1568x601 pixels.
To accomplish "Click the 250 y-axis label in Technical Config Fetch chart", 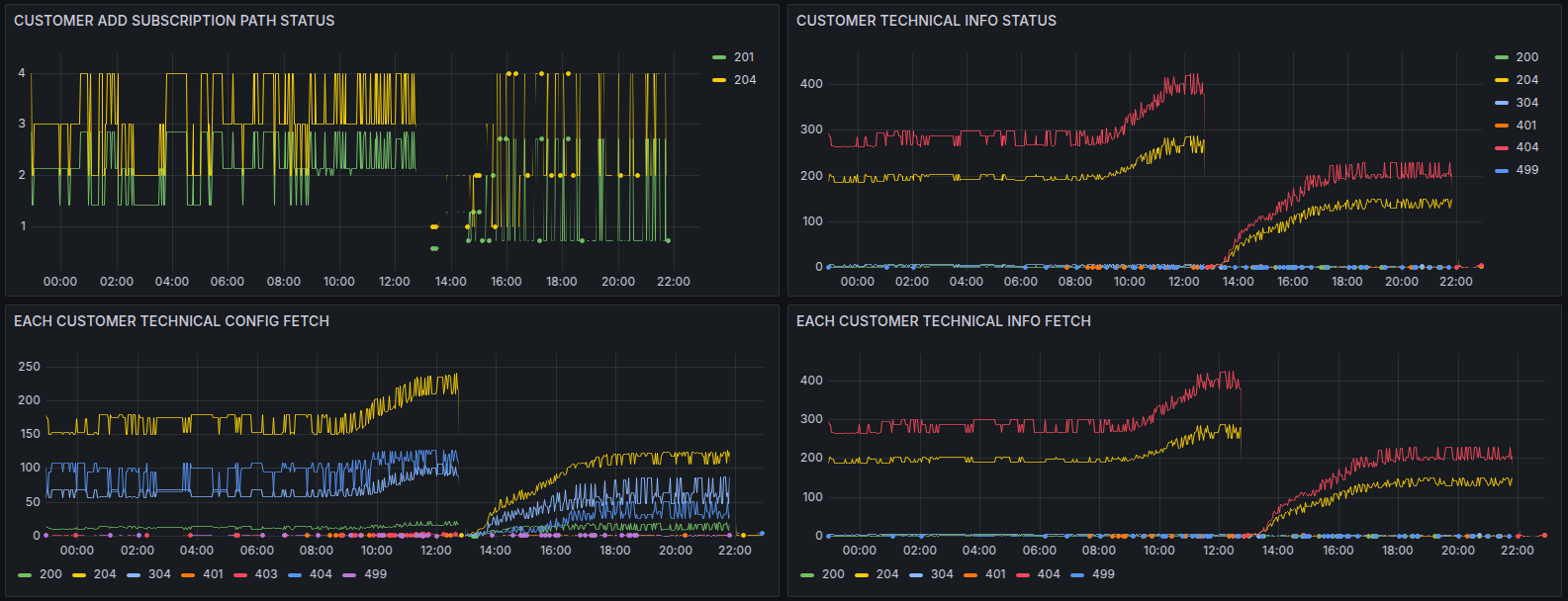I will tap(30, 367).
